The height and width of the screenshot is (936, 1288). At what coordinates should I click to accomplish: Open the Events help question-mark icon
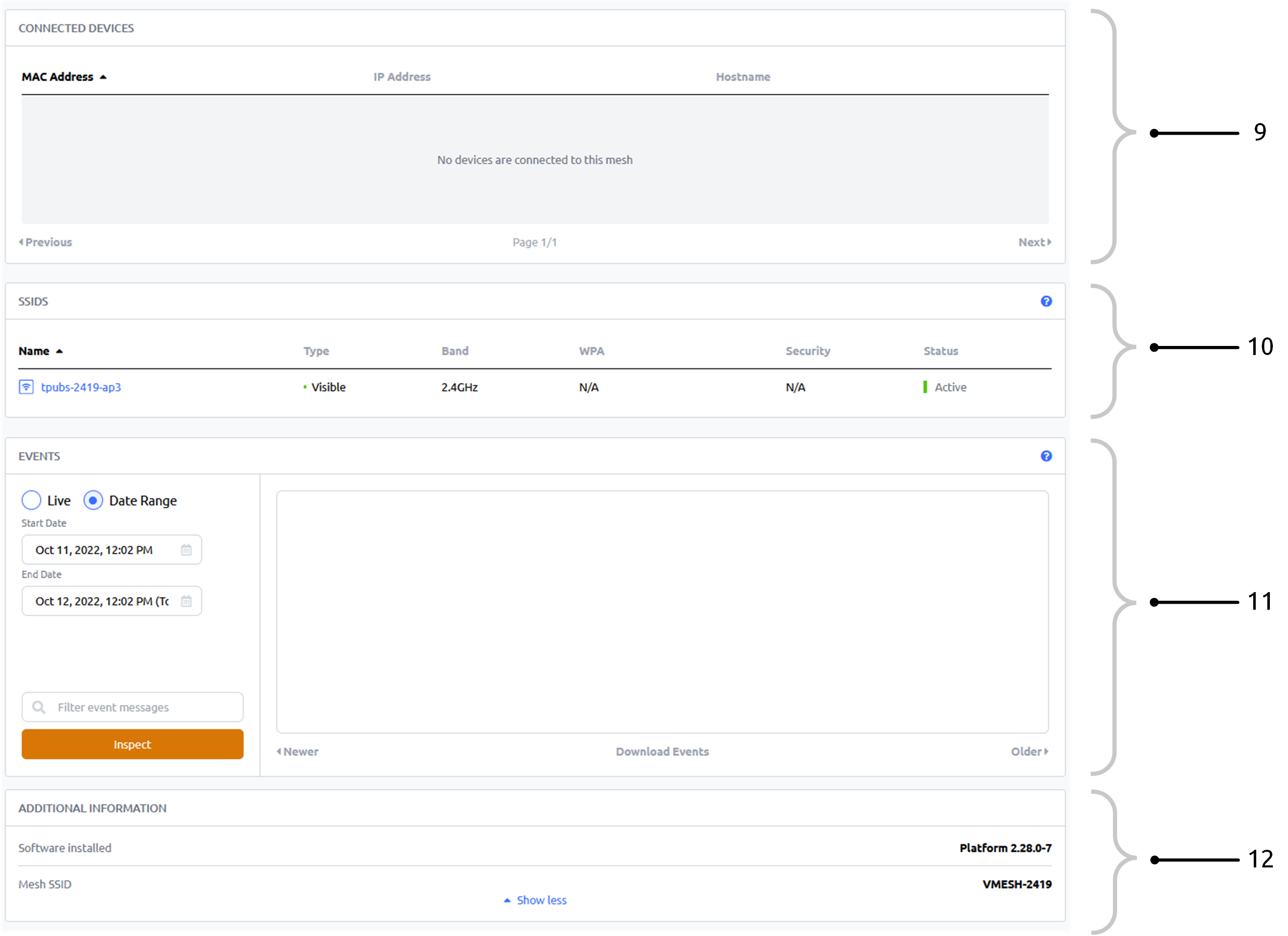coord(1046,456)
